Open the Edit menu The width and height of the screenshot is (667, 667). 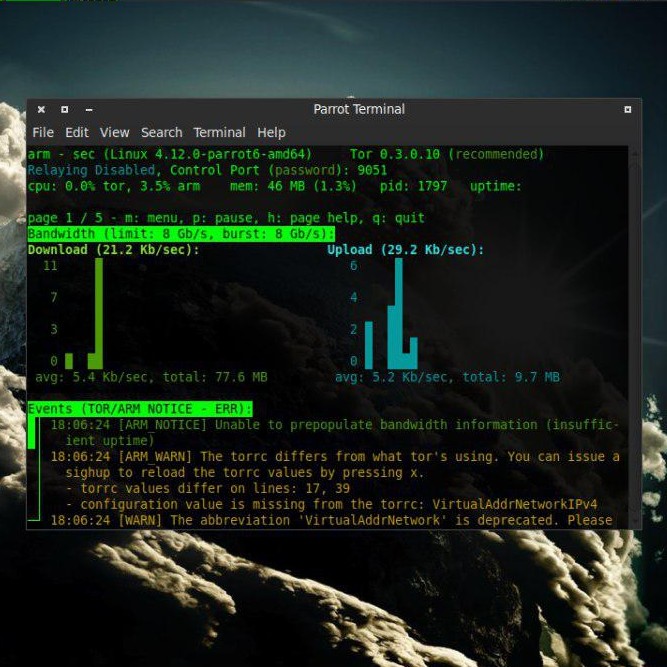point(77,132)
